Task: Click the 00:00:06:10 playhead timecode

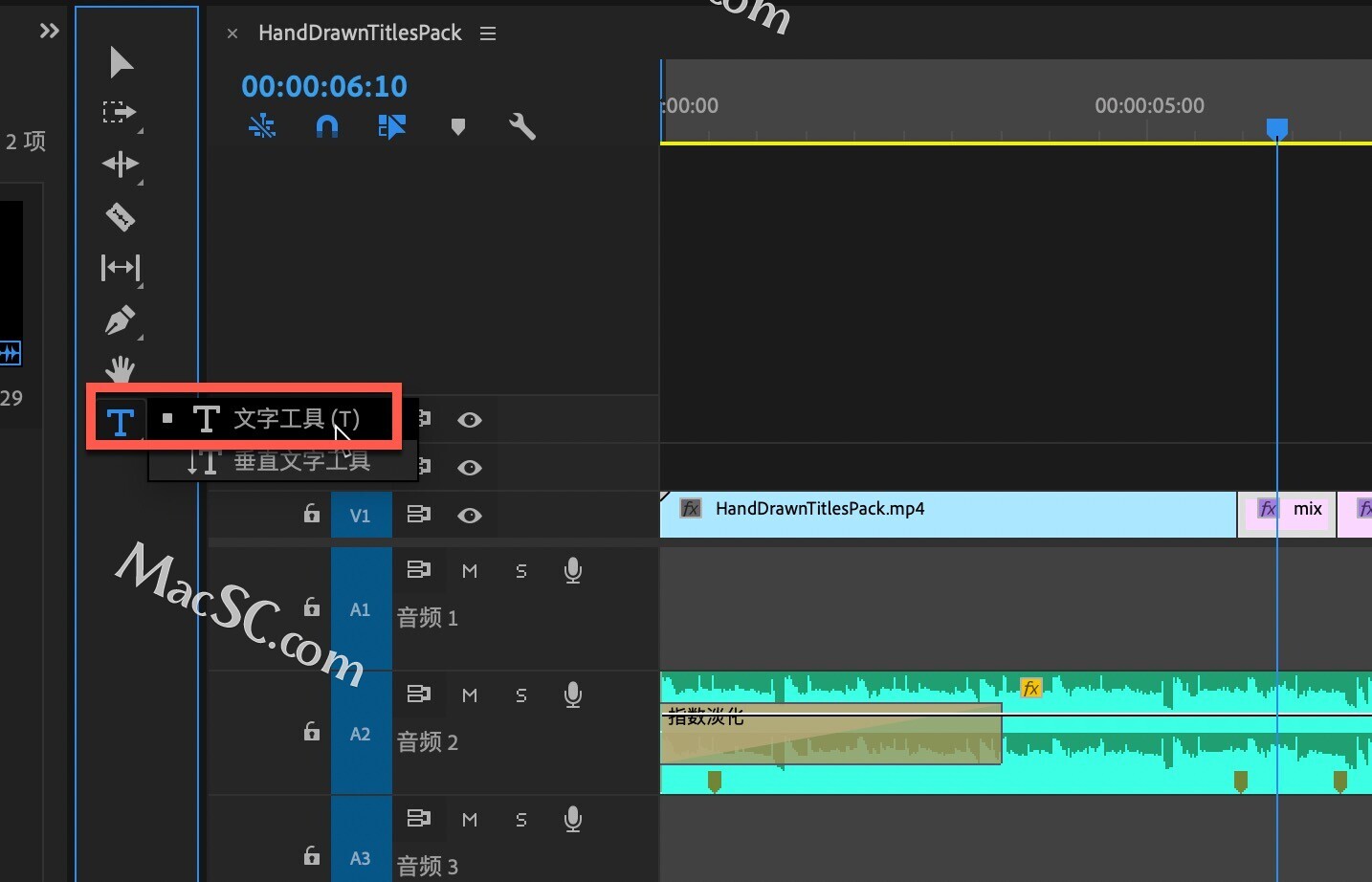Action: point(324,86)
